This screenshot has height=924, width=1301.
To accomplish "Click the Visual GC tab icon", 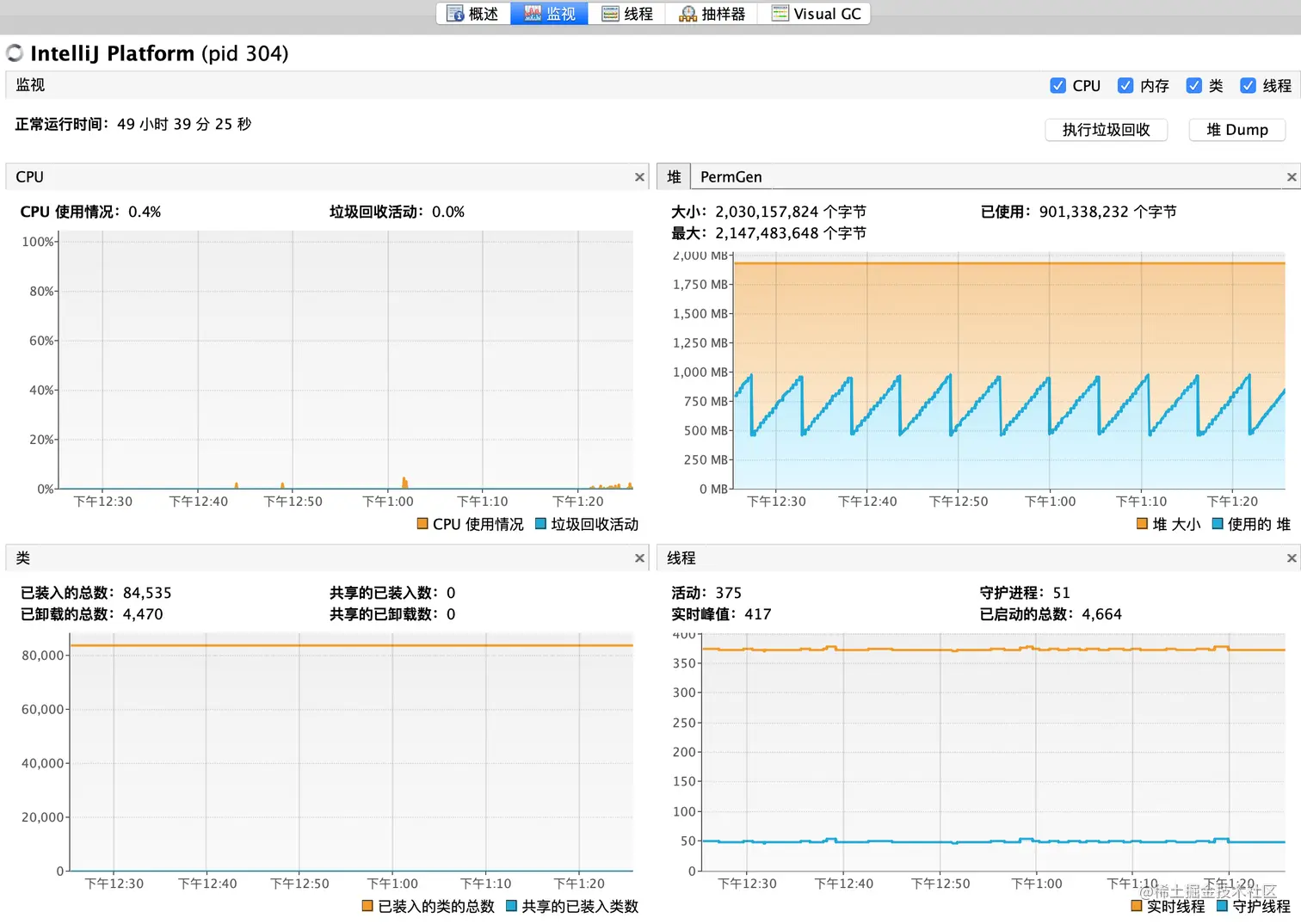I will 780,14.
